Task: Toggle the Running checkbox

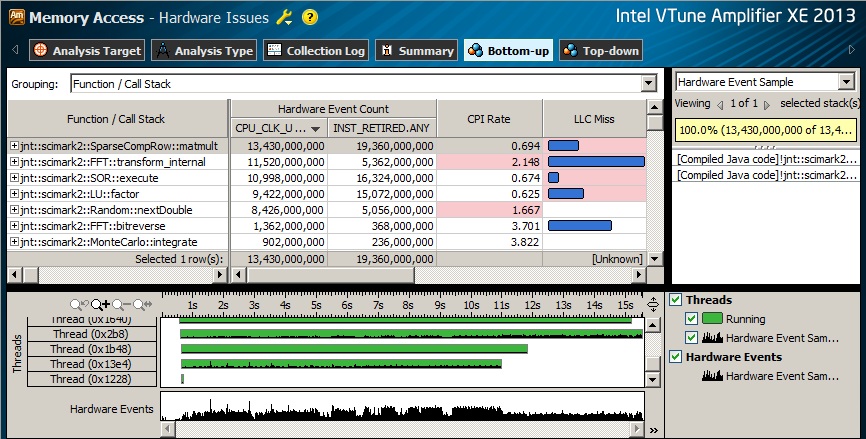Action: pos(691,319)
